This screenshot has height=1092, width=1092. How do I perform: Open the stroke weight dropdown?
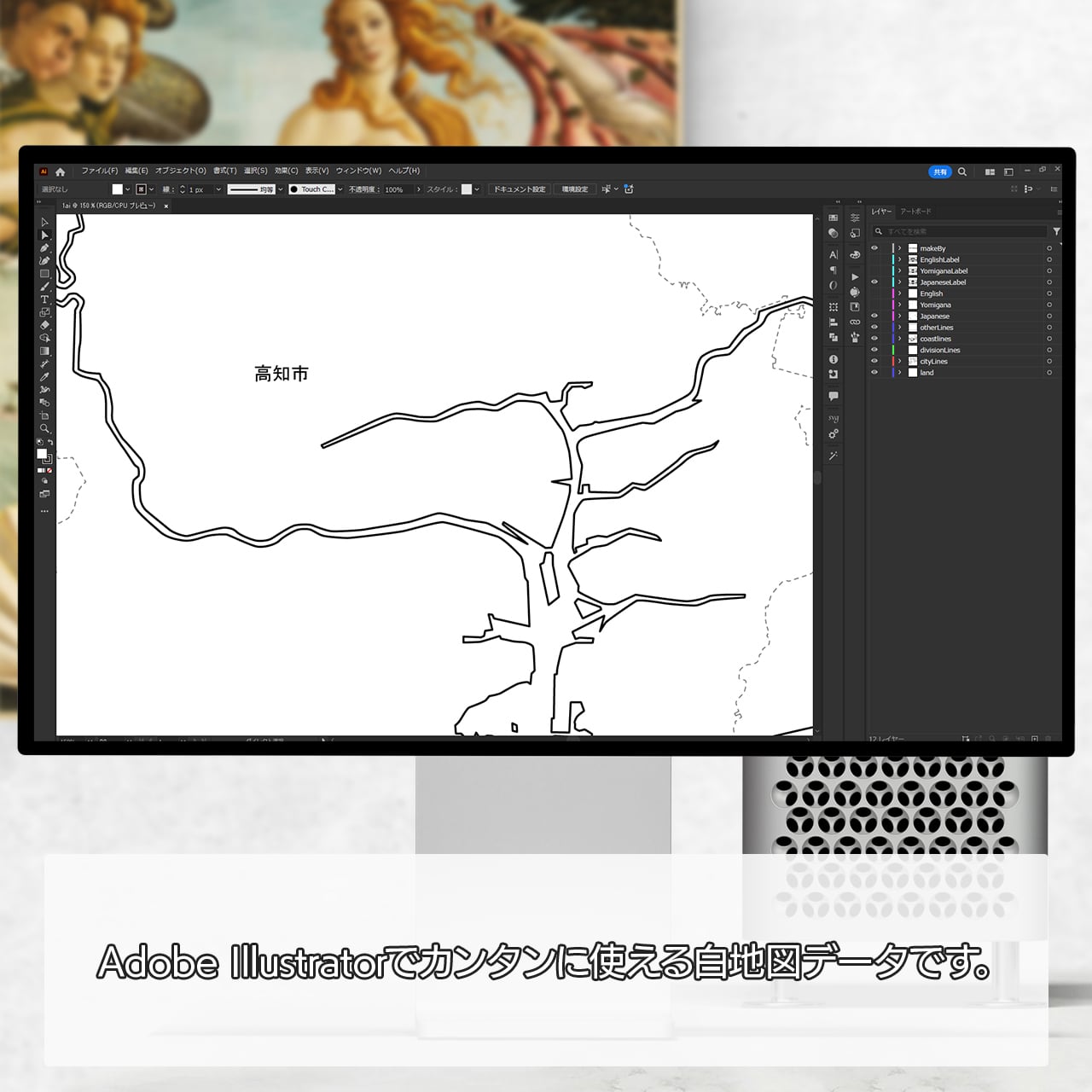[x=218, y=189]
